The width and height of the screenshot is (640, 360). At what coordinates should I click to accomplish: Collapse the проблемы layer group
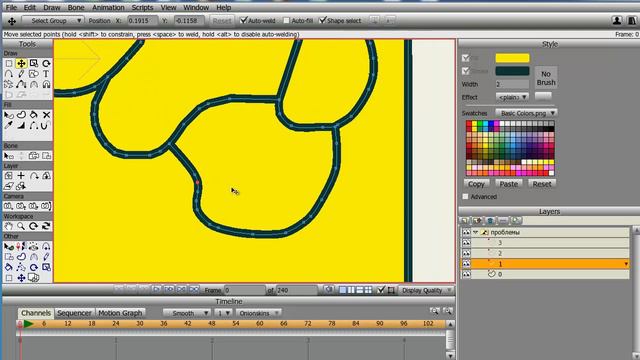tap(476, 232)
